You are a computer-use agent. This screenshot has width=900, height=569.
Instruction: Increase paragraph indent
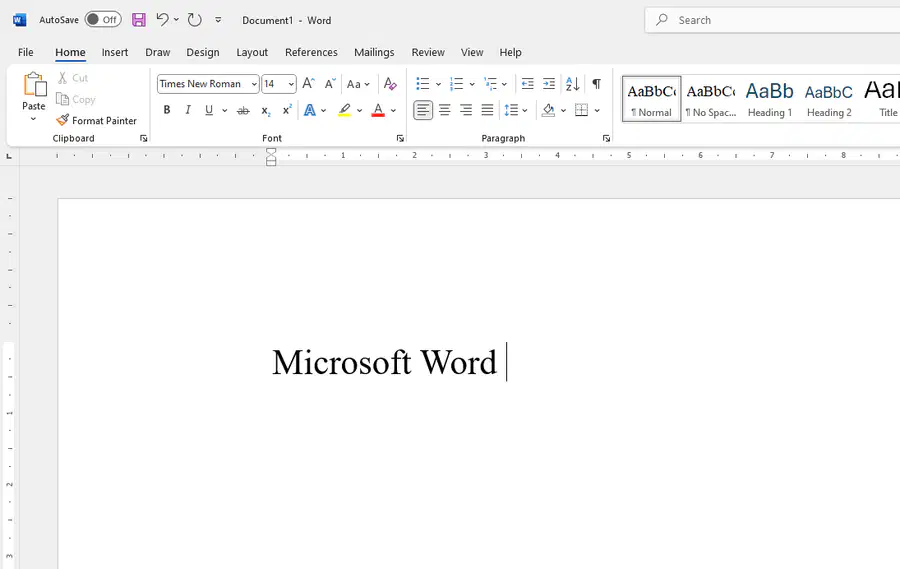[x=549, y=84]
